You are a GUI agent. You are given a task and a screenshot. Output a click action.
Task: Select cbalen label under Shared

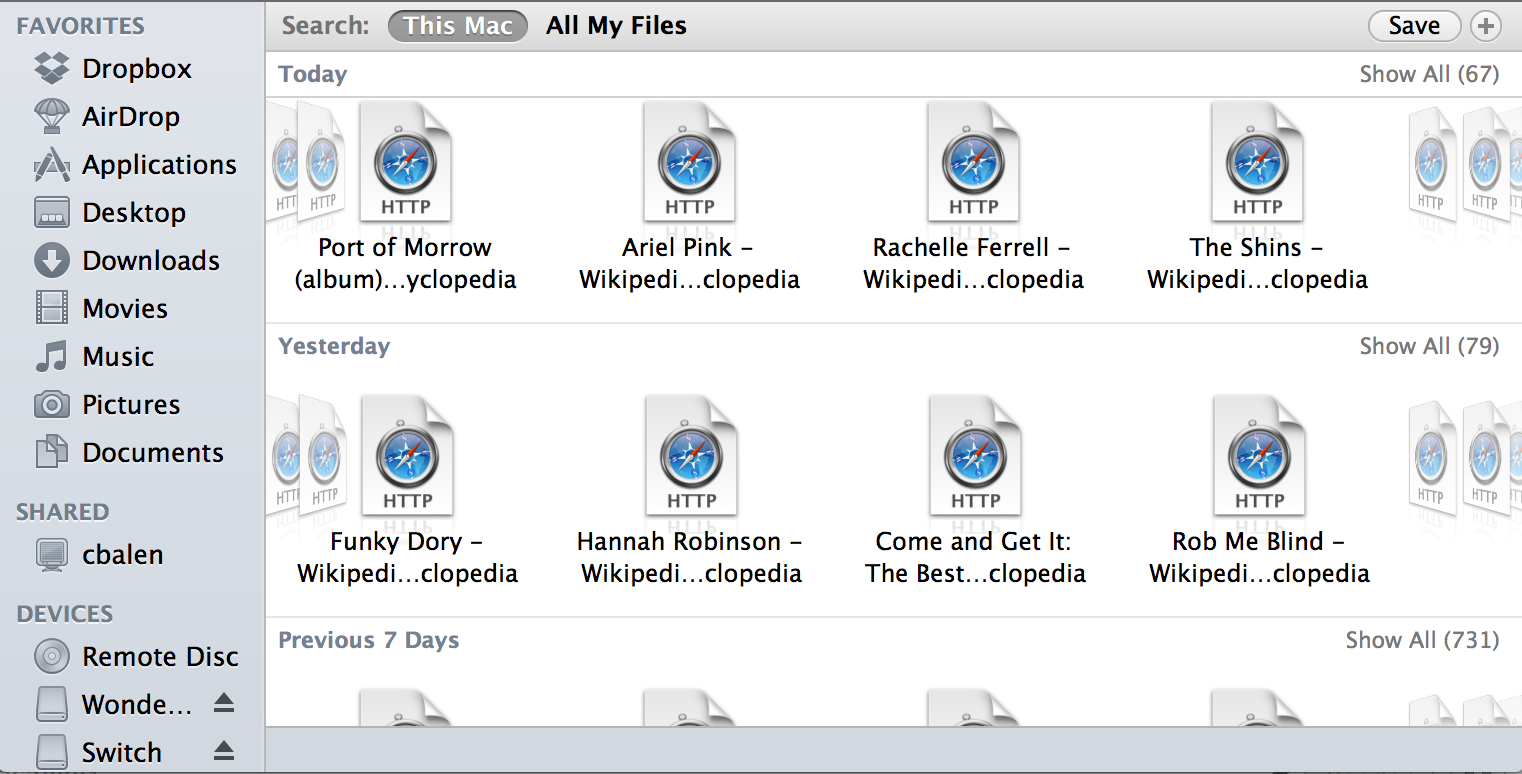[x=122, y=555]
